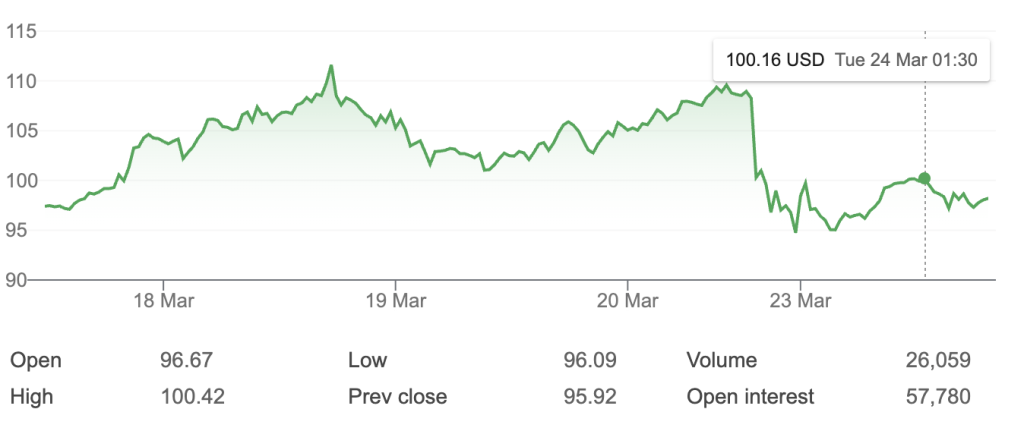Click the Open stat label
This screenshot has width=1024, height=431.
coord(35,361)
